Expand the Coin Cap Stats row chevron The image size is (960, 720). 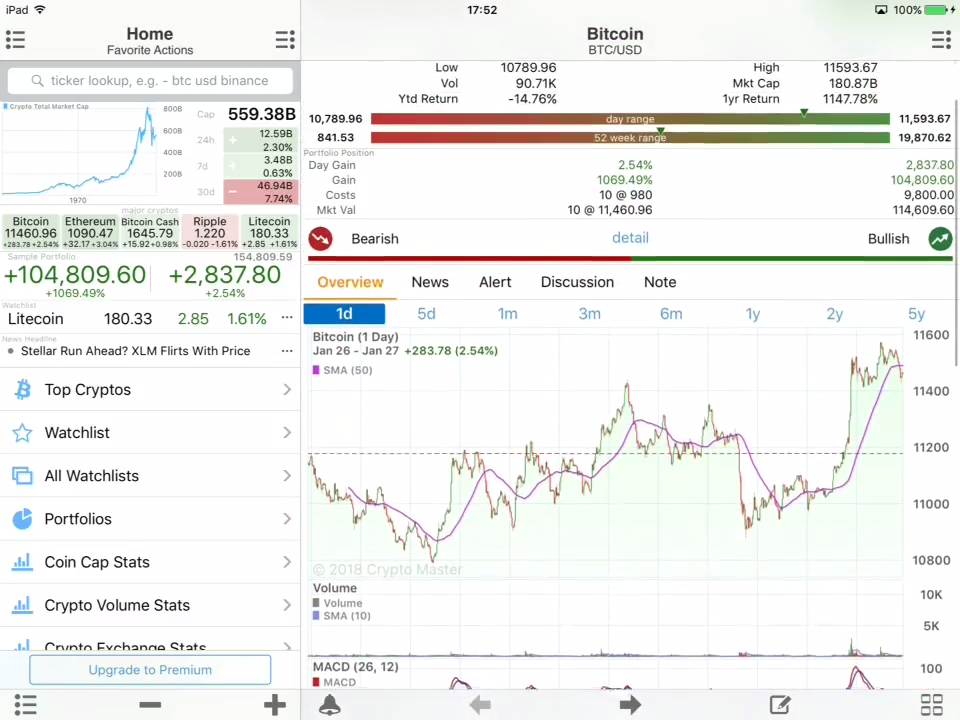[x=287, y=562]
